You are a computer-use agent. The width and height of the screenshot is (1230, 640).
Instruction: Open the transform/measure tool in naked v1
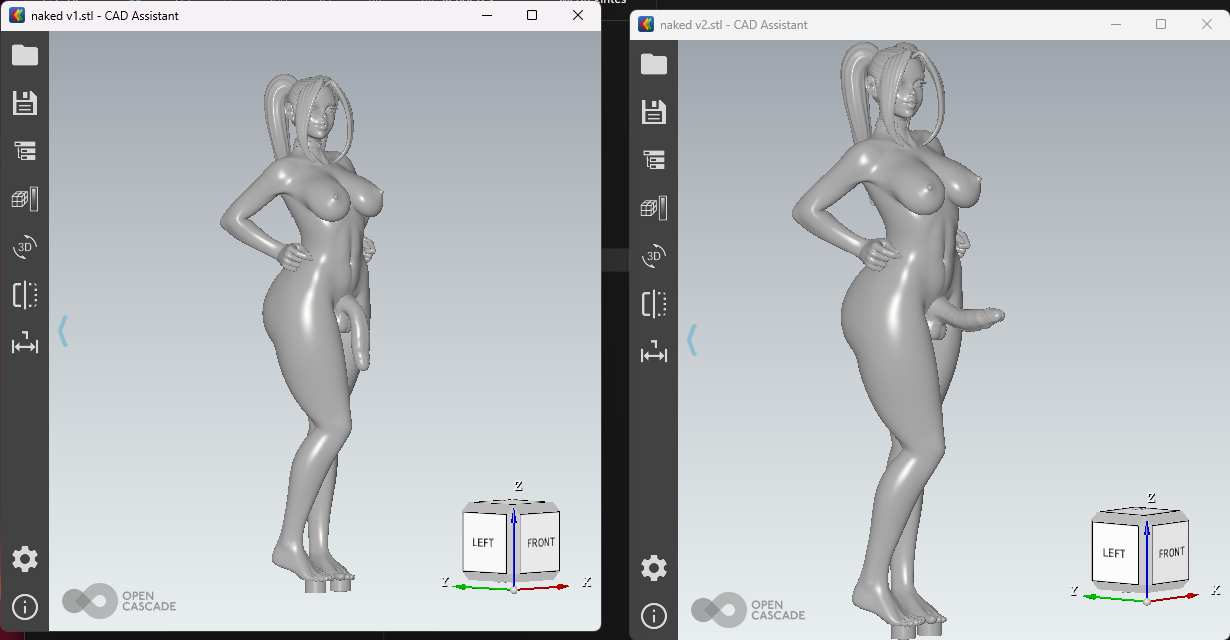24,343
